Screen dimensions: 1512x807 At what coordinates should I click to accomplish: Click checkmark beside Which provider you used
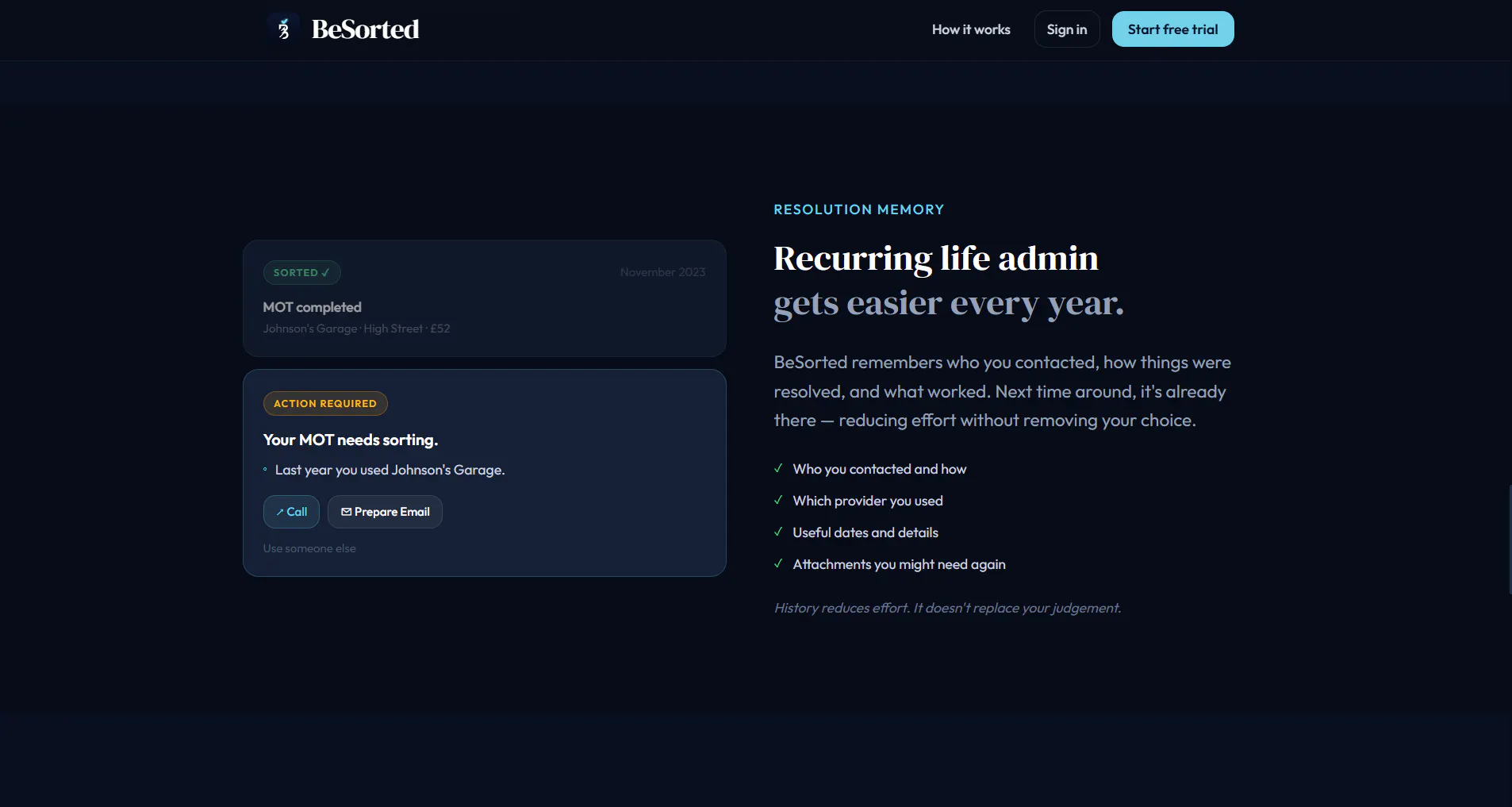pyautogui.click(x=778, y=500)
